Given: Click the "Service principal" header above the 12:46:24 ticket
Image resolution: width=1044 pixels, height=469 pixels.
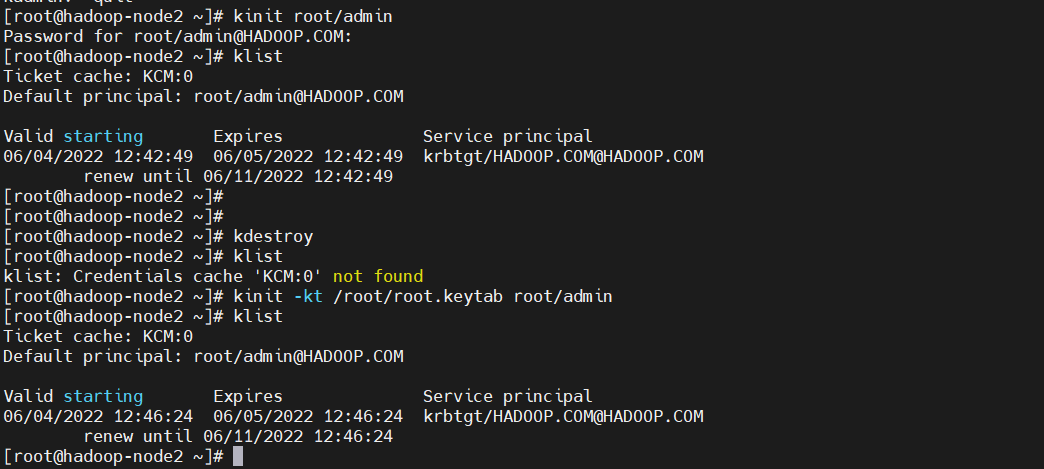Looking at the screenshot, I should coord(507,396).
